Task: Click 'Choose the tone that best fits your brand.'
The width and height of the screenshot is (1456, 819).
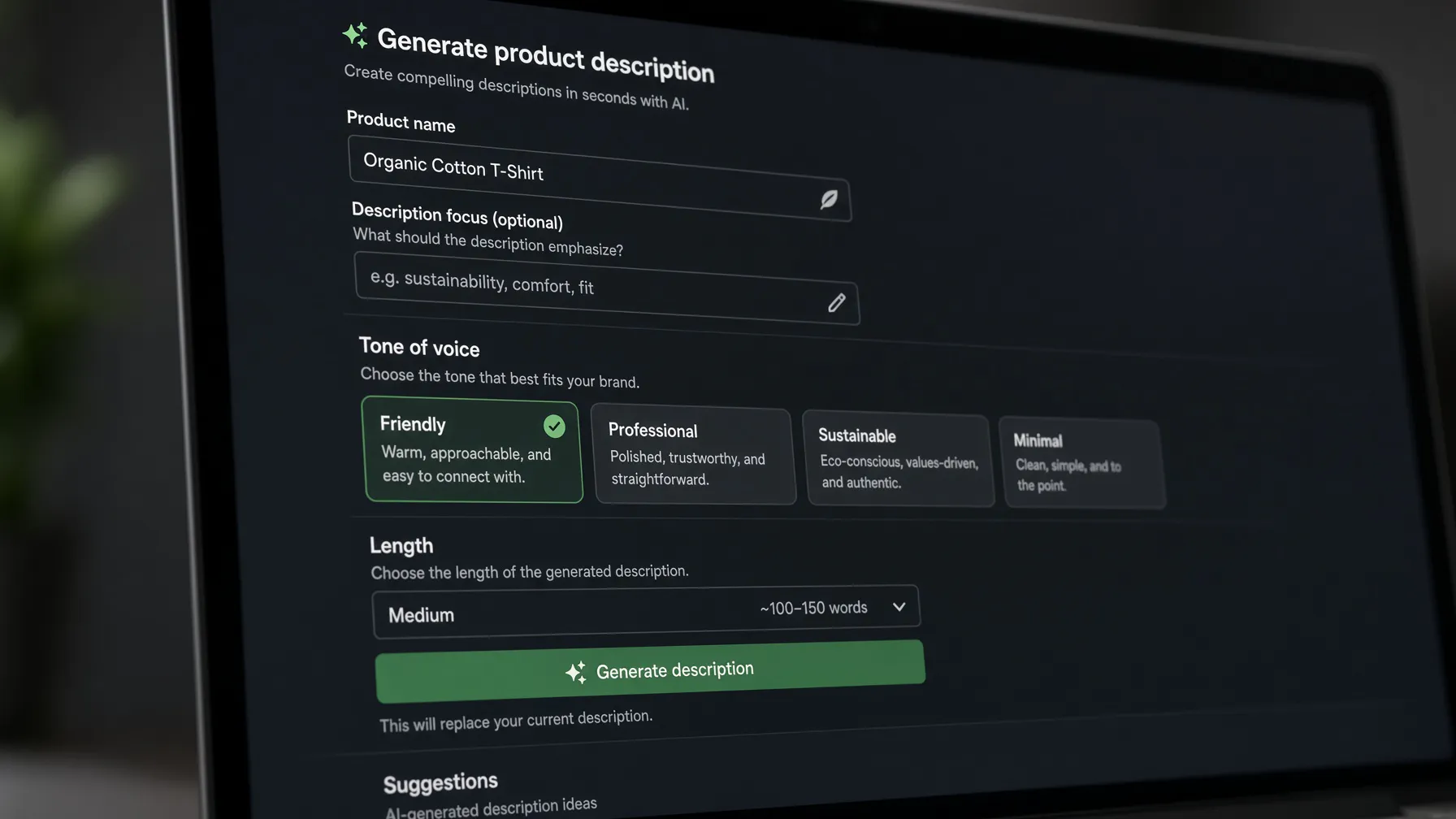Action: pyautogui.click(x=500, y=378)
